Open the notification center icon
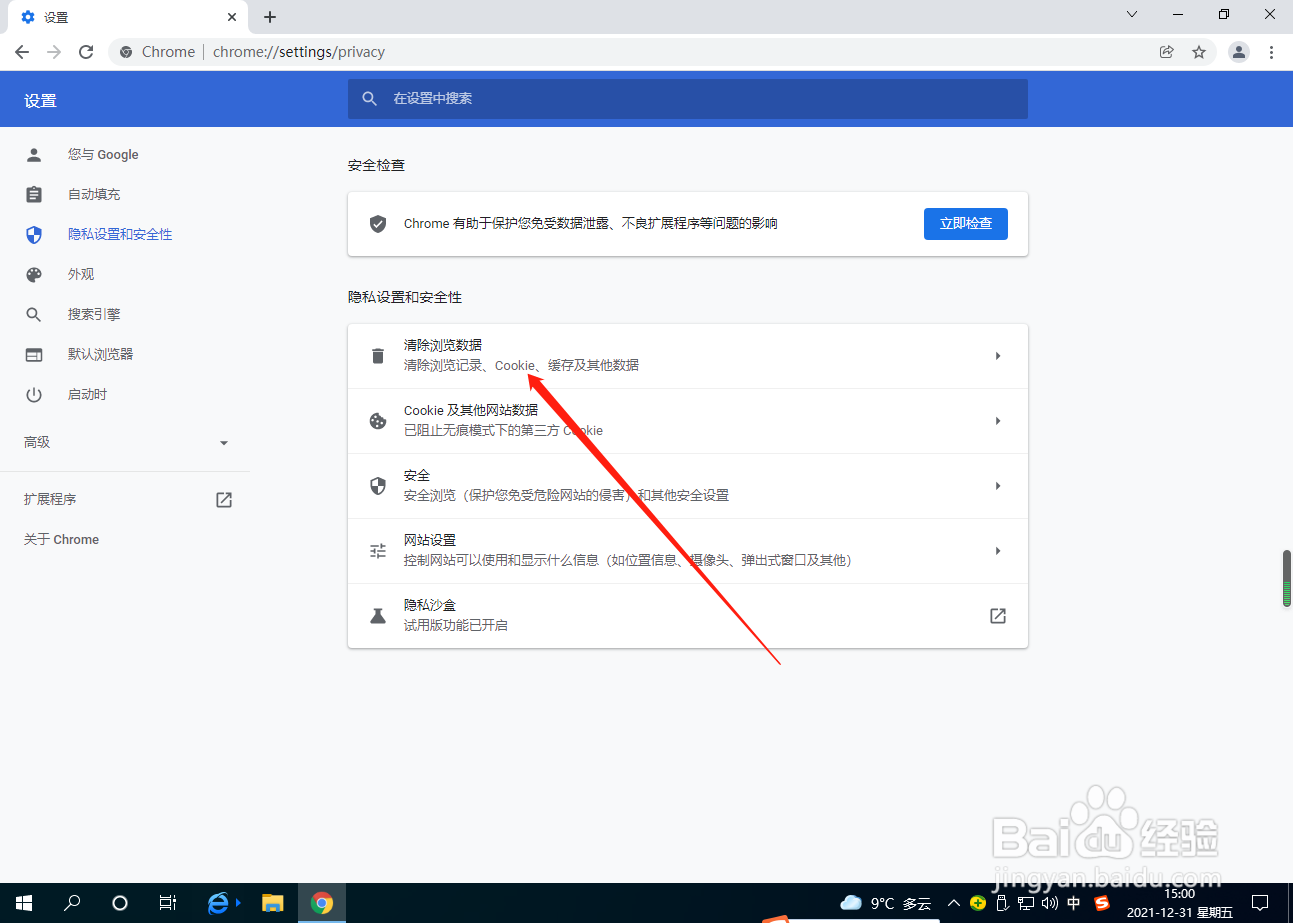1293x923 pixels. coord(1260,903)
